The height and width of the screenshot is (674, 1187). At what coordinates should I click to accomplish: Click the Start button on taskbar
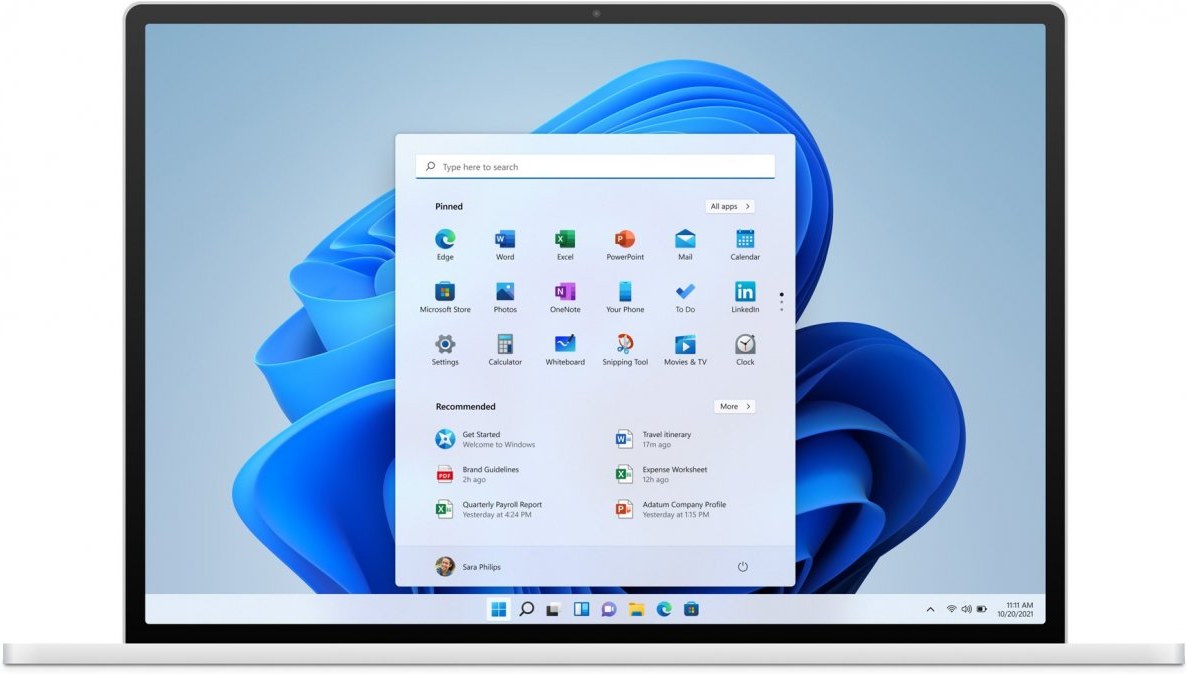498,609
